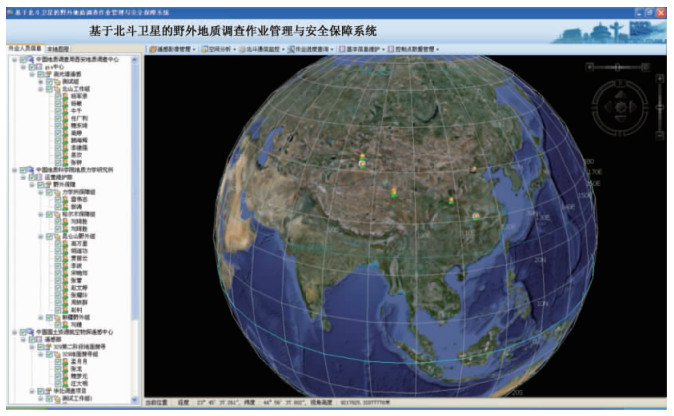Click the 遥感影像管理 toolbar icon

point(153,49)
